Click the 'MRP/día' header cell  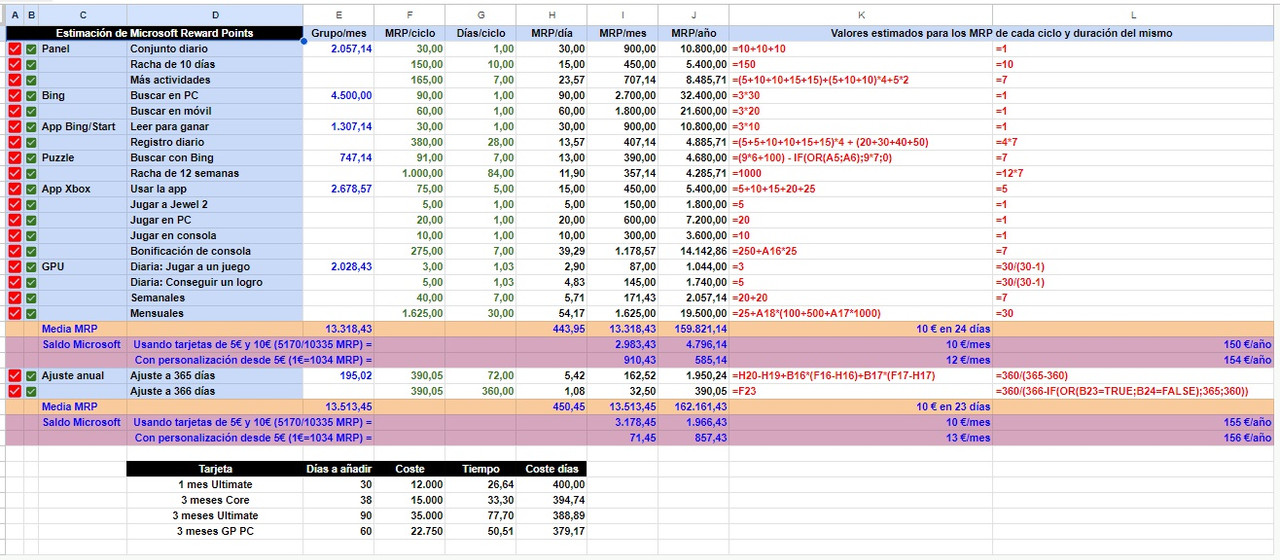pos(552,33)
